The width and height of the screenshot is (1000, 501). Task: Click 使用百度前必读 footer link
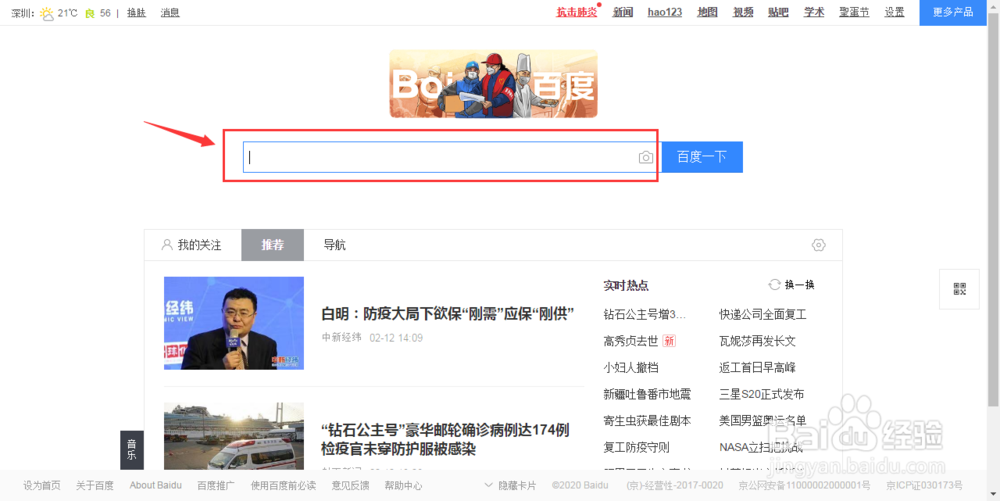pos(283,485)
